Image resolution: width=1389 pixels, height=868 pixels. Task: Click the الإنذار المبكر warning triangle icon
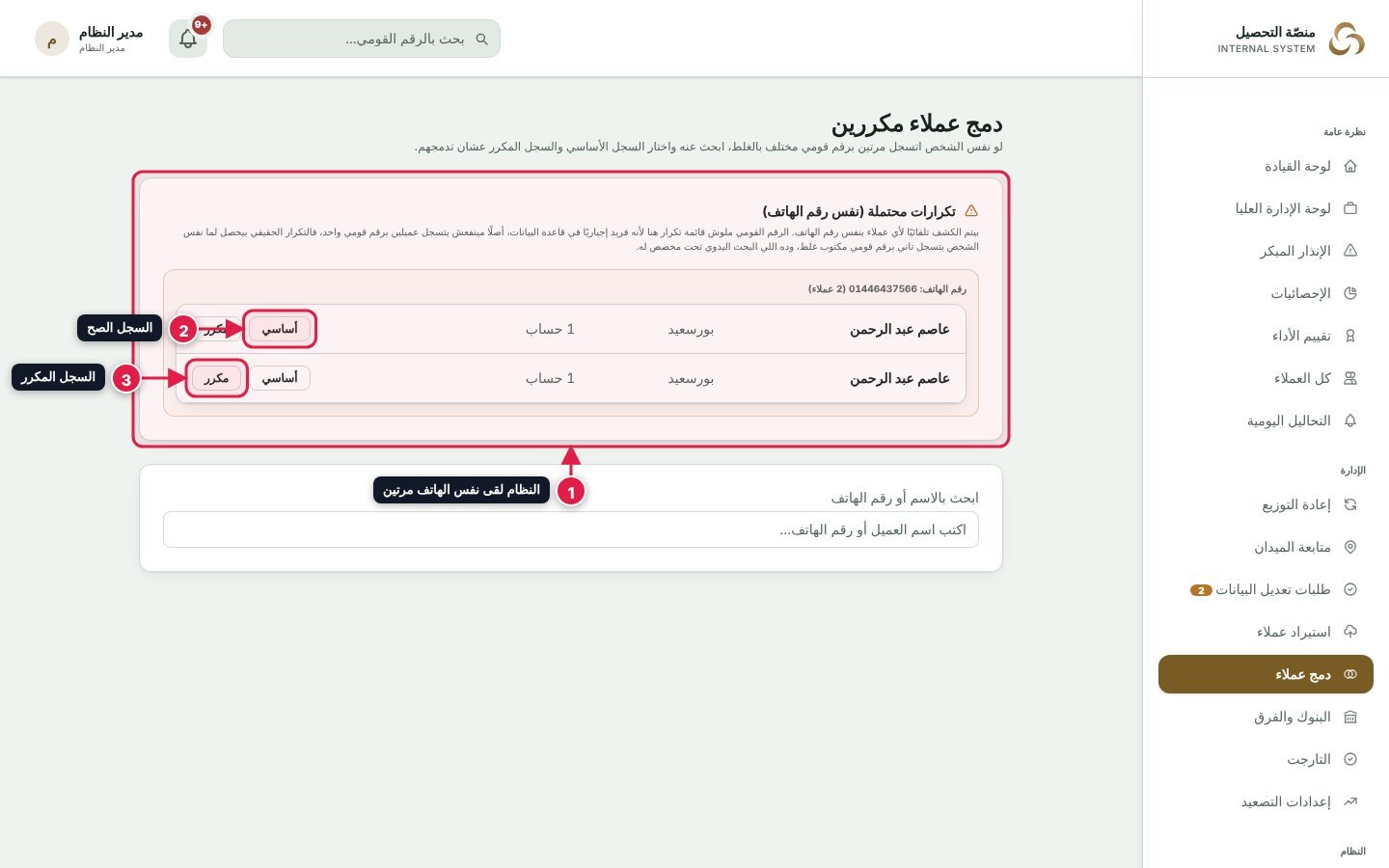pos(1350,251)
